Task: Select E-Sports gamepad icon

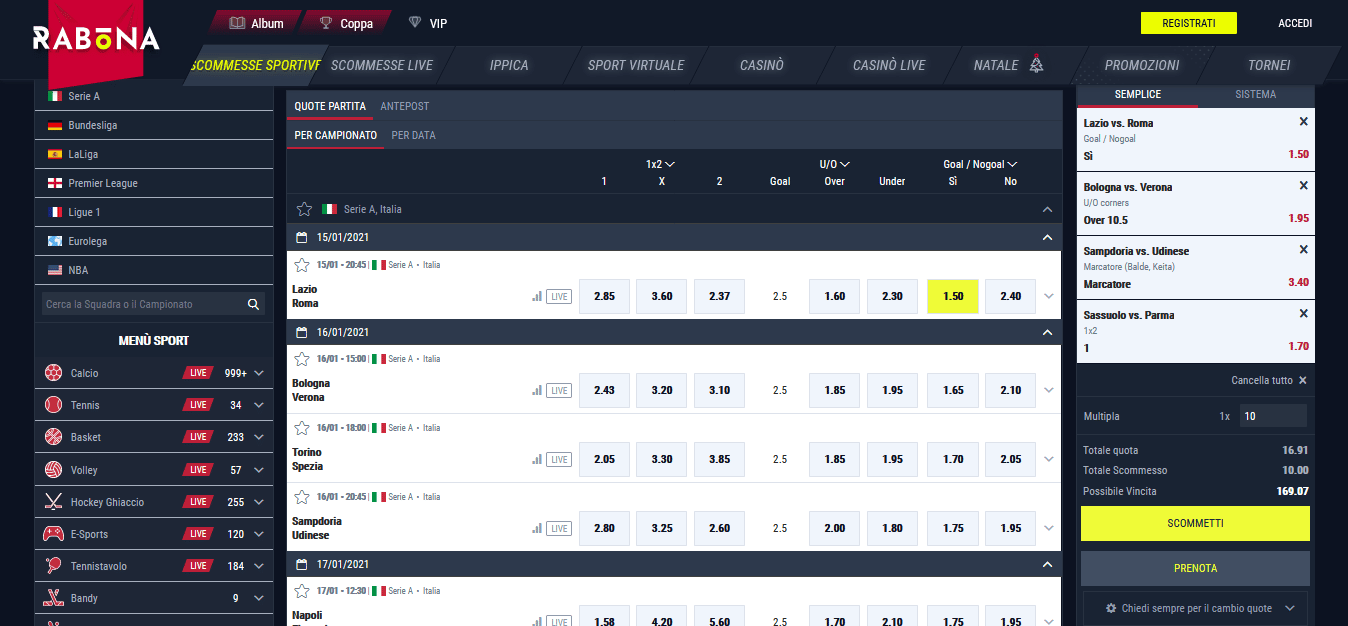Action: tap(53, 534)
